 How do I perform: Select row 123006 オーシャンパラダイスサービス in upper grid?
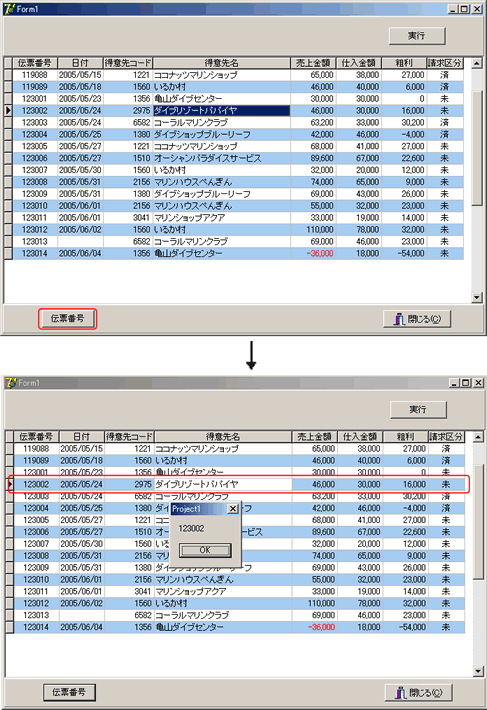tap(238, 158)
